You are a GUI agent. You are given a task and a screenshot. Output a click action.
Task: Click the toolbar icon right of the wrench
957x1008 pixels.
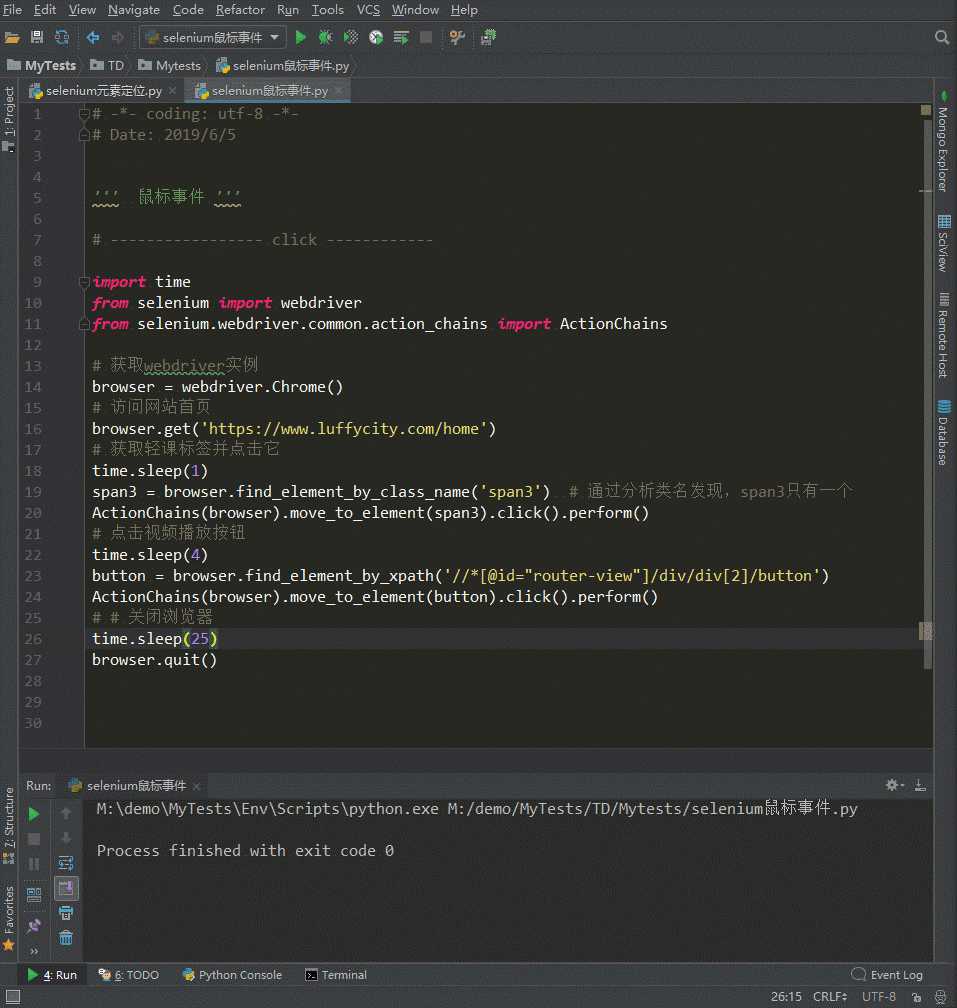pyautogui.click(x=488, y=37)
